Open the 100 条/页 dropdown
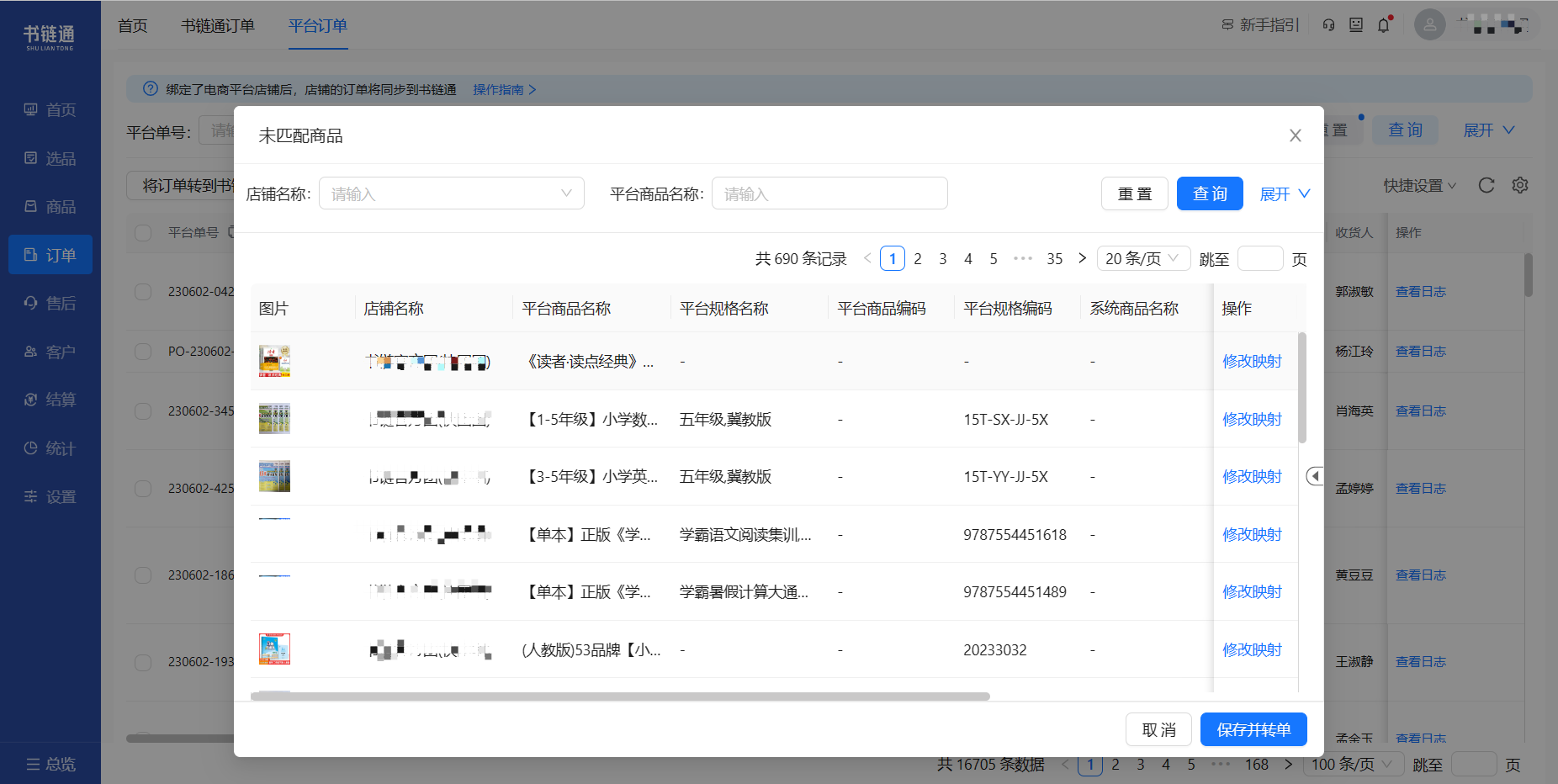This screenshot has height=784, width=1558. [1354, 765]
